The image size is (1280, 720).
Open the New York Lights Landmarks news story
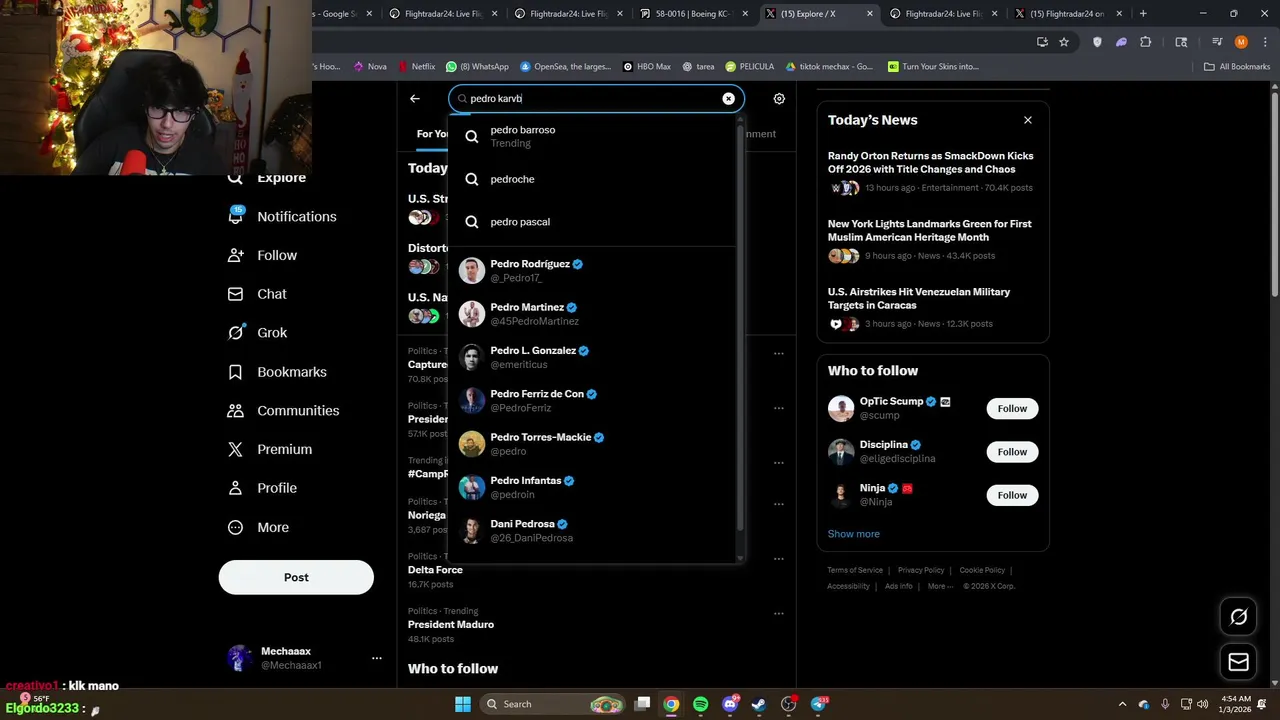pyautogui.click(x=933, y=239)
